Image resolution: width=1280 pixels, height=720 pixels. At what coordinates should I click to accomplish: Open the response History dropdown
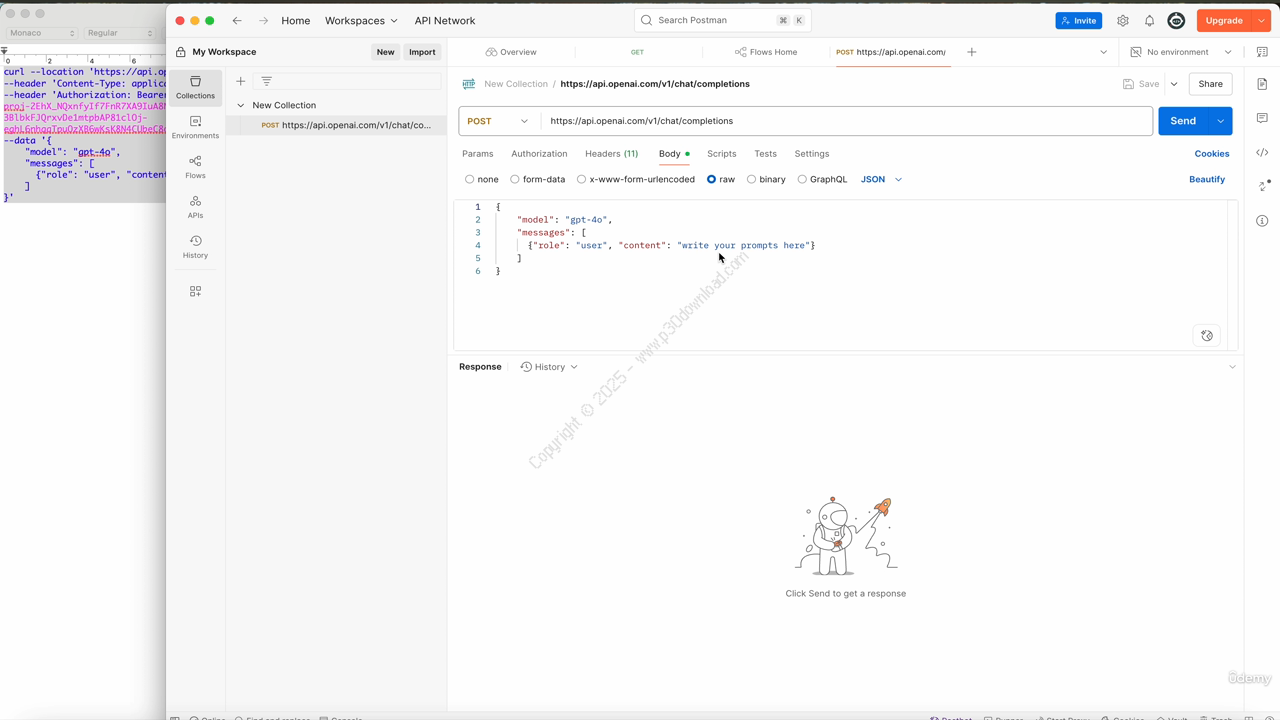[x=549, y=367]
